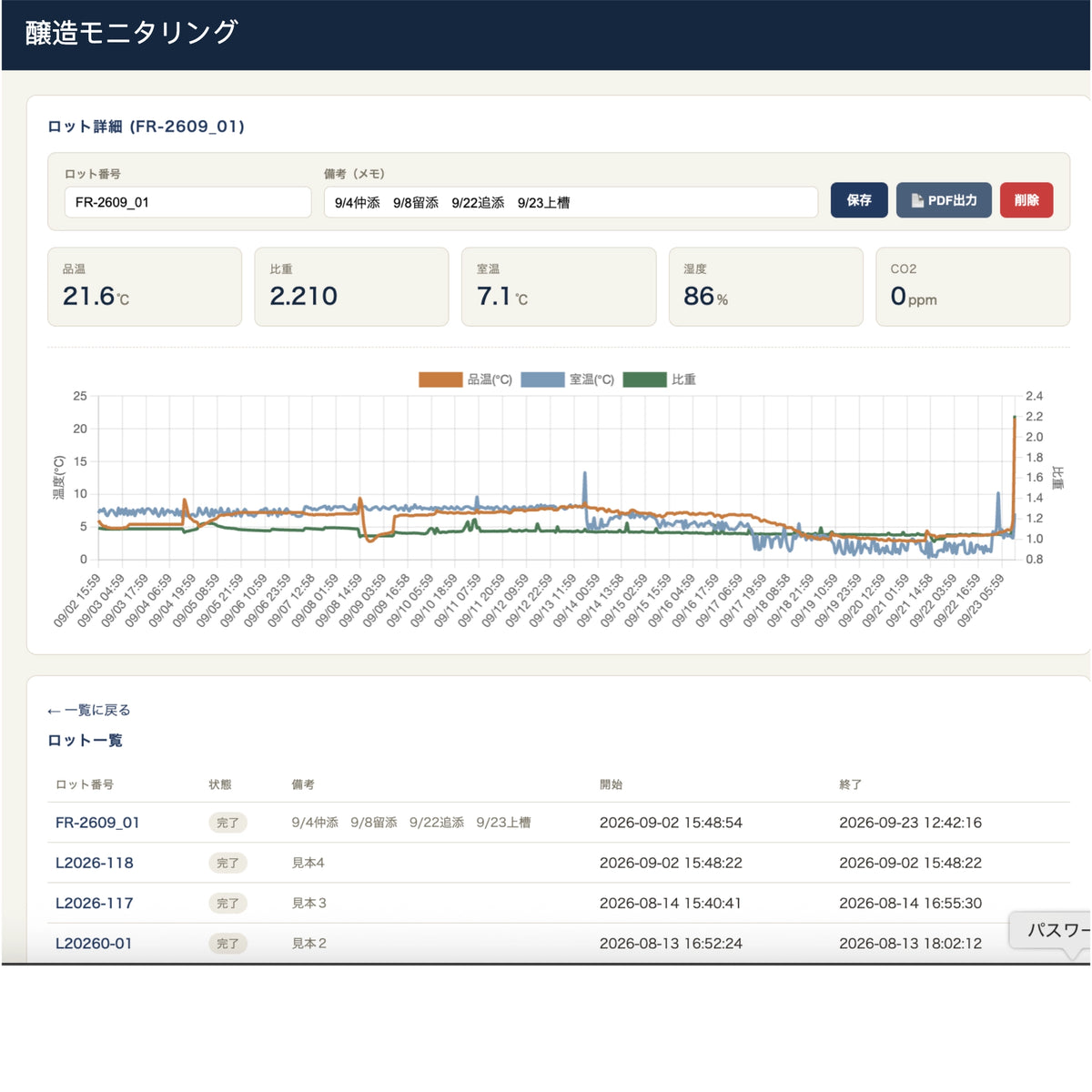The height and width of the screenshot is (1092, 1092).
Task: Click 開始 column header
Action: (611, 784)
